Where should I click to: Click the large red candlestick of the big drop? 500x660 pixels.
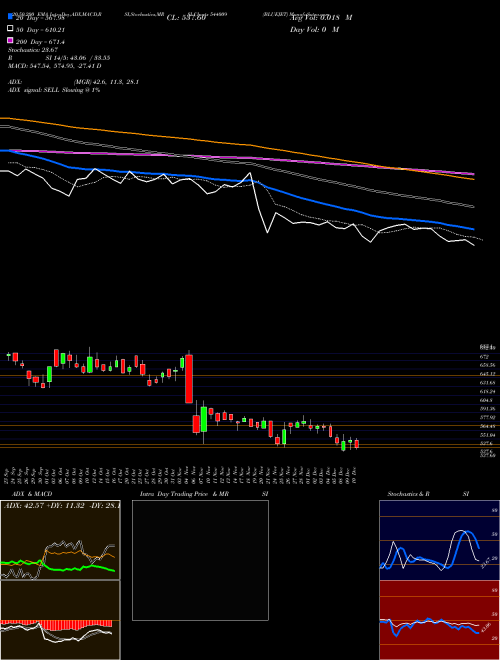pyautogui.click(x=189, y=379)
